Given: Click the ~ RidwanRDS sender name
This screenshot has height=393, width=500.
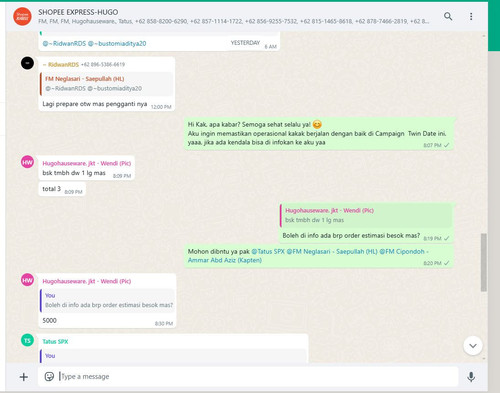Looking at the screenshot, I should [x=61, y=64].
